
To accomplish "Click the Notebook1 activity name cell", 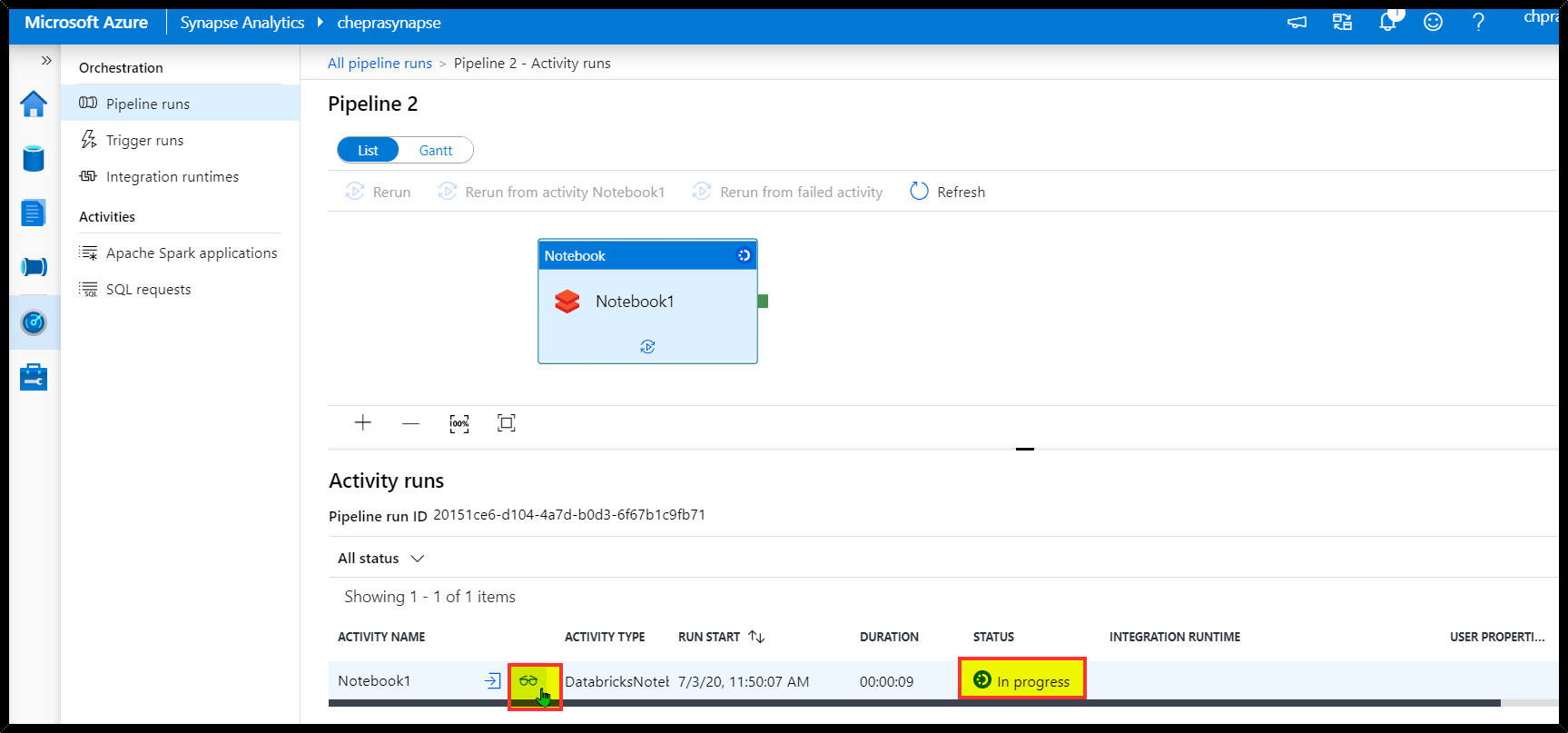I will [x=374, y=680].
